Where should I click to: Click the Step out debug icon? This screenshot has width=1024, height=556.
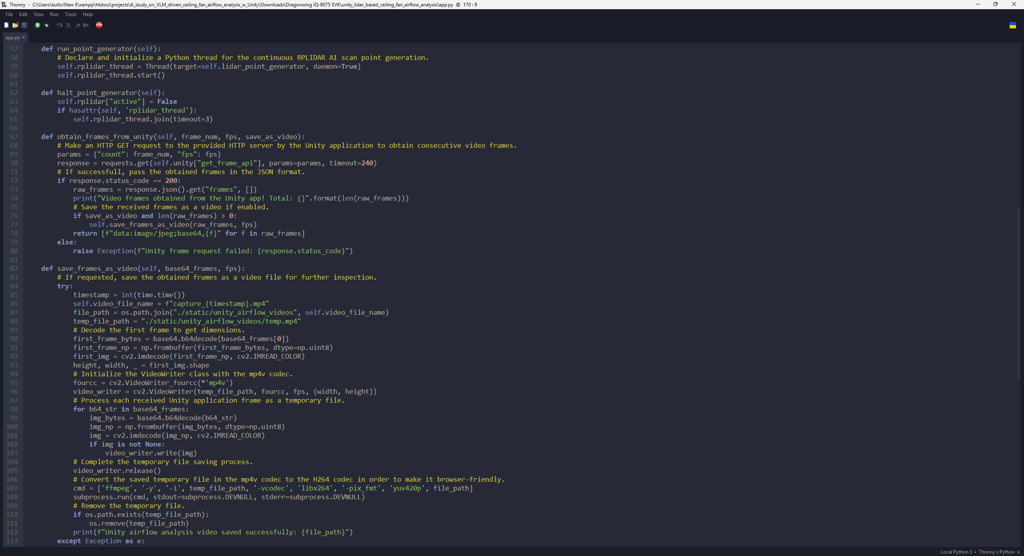click(77, 25)
